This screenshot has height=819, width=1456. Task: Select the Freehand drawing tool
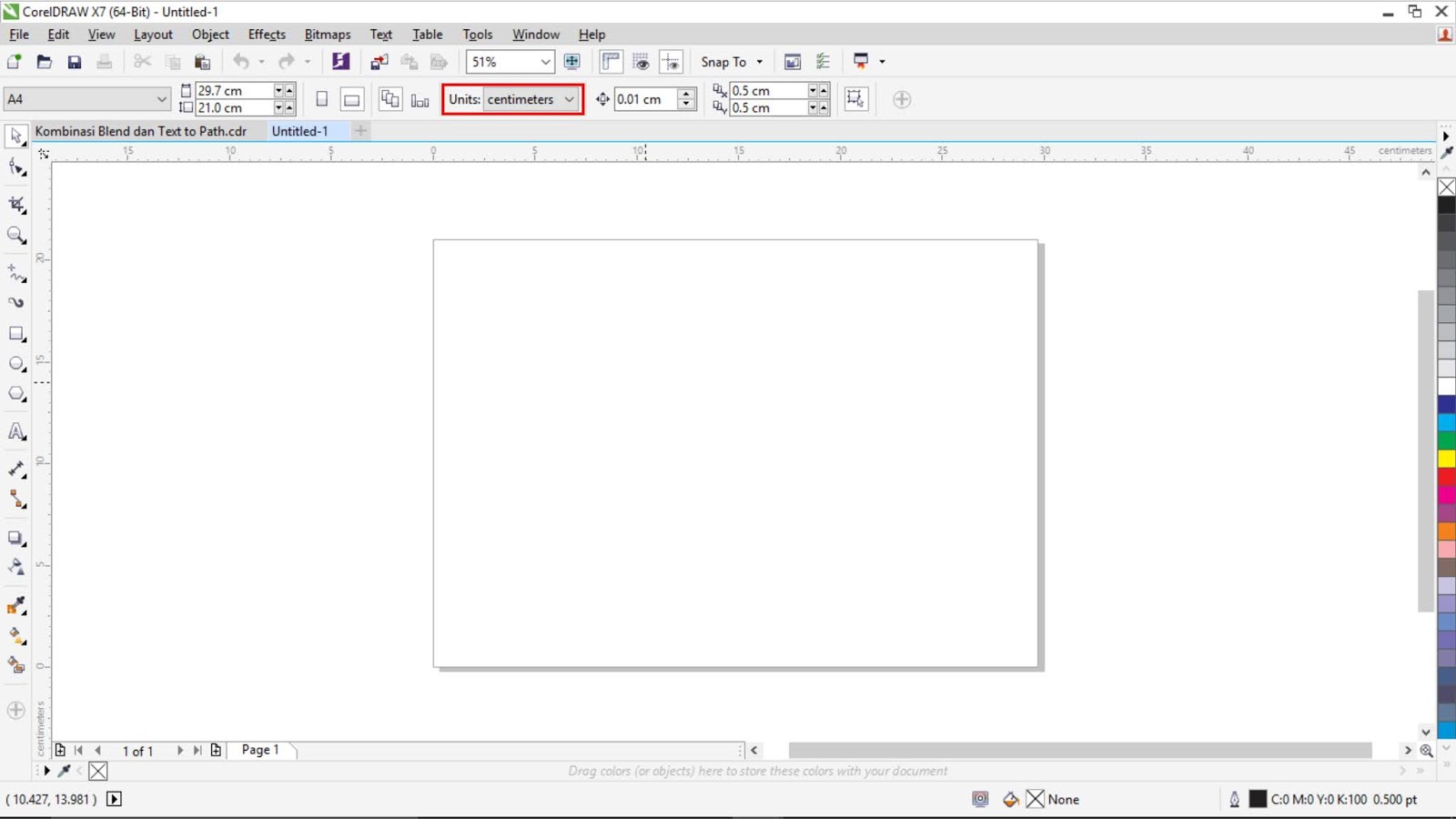(x=15, y=273)
